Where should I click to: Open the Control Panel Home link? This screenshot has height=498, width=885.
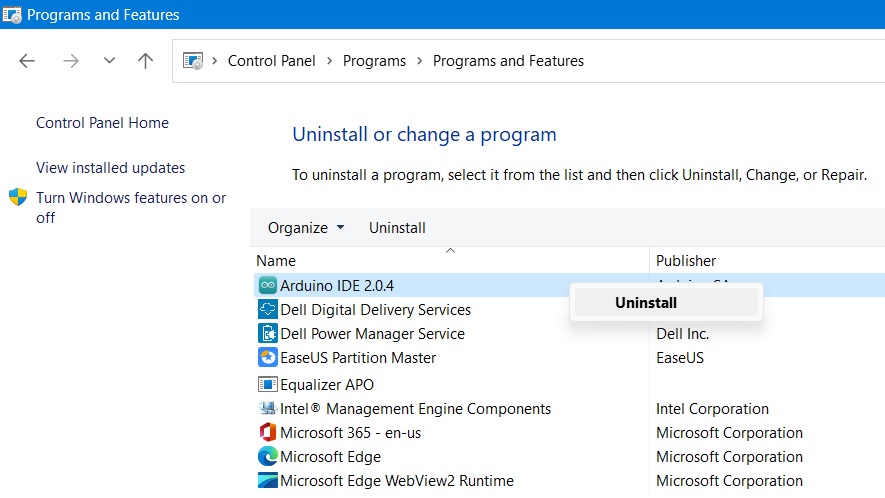102,123
